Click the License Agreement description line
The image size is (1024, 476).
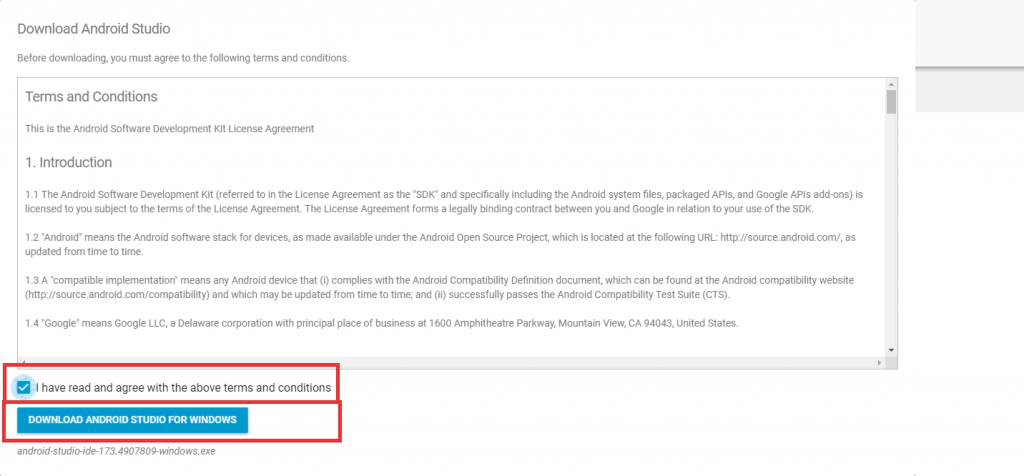click(169, 129)
